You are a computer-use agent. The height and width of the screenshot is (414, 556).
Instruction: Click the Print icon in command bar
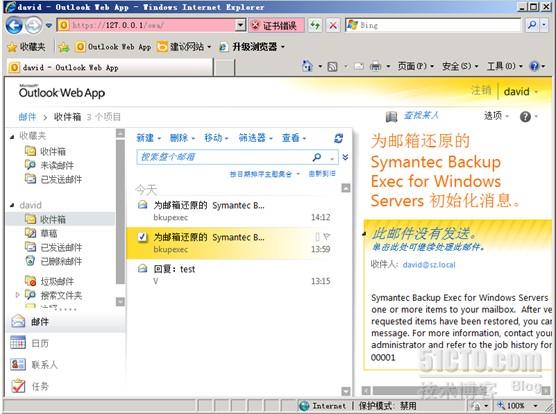tap(376, 66)
